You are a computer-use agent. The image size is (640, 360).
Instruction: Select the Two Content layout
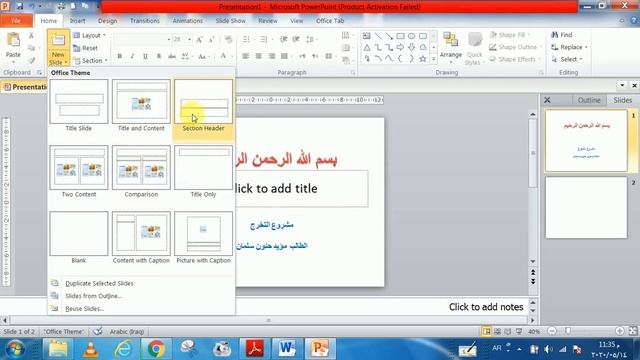(79, 172)
